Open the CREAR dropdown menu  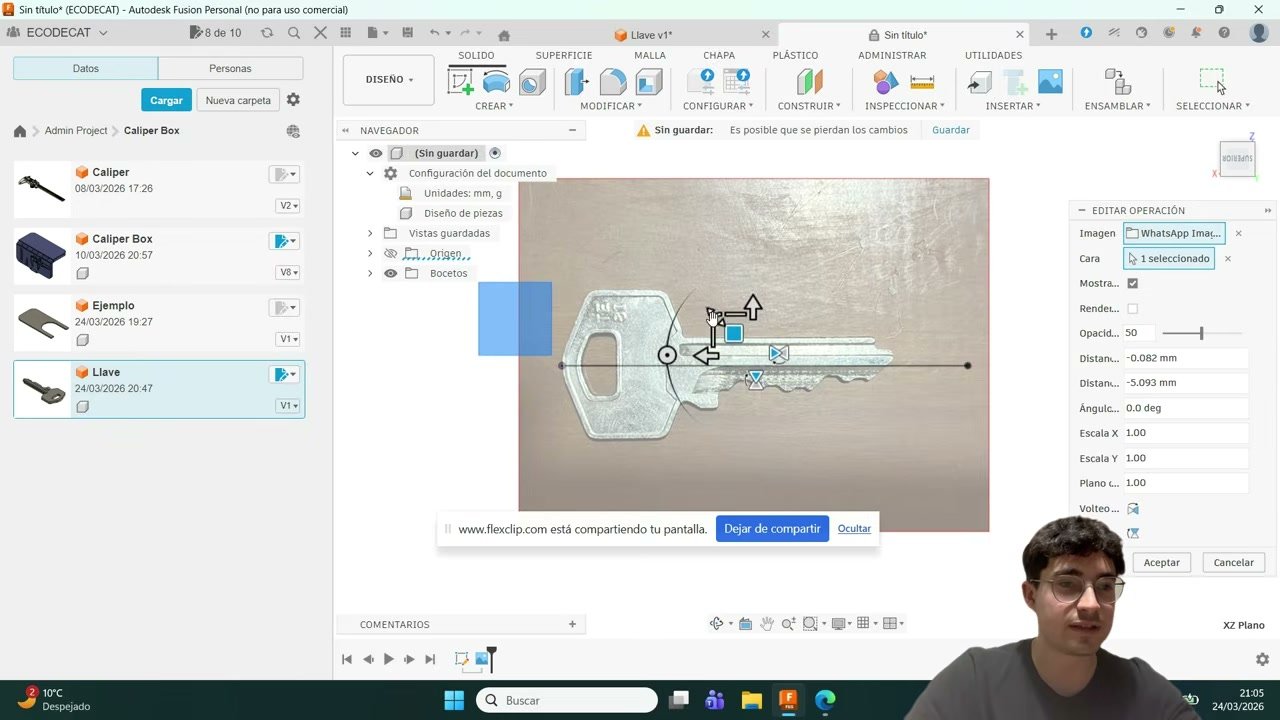tap(494, 106)
